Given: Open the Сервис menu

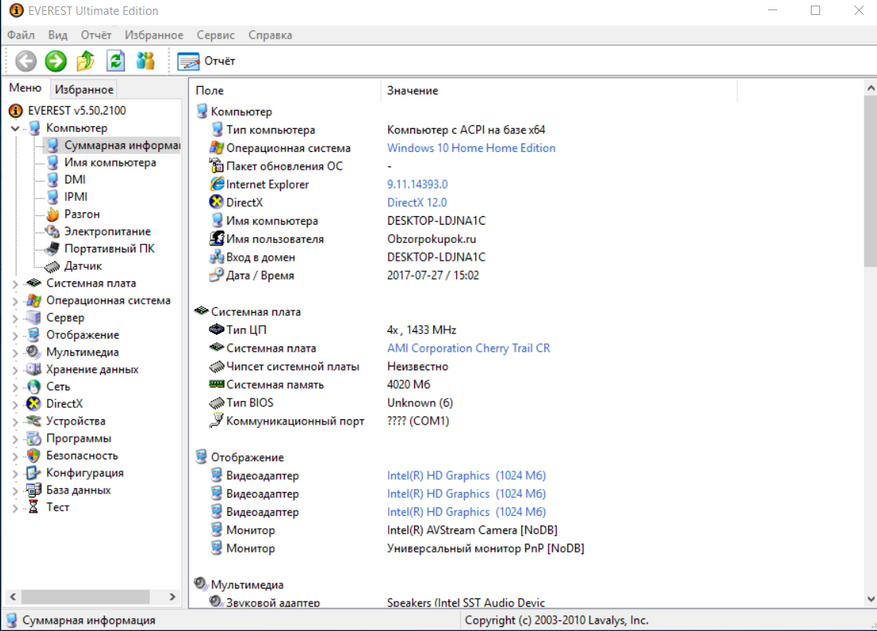Looking at the screenshot, I should tap(216, 35).
